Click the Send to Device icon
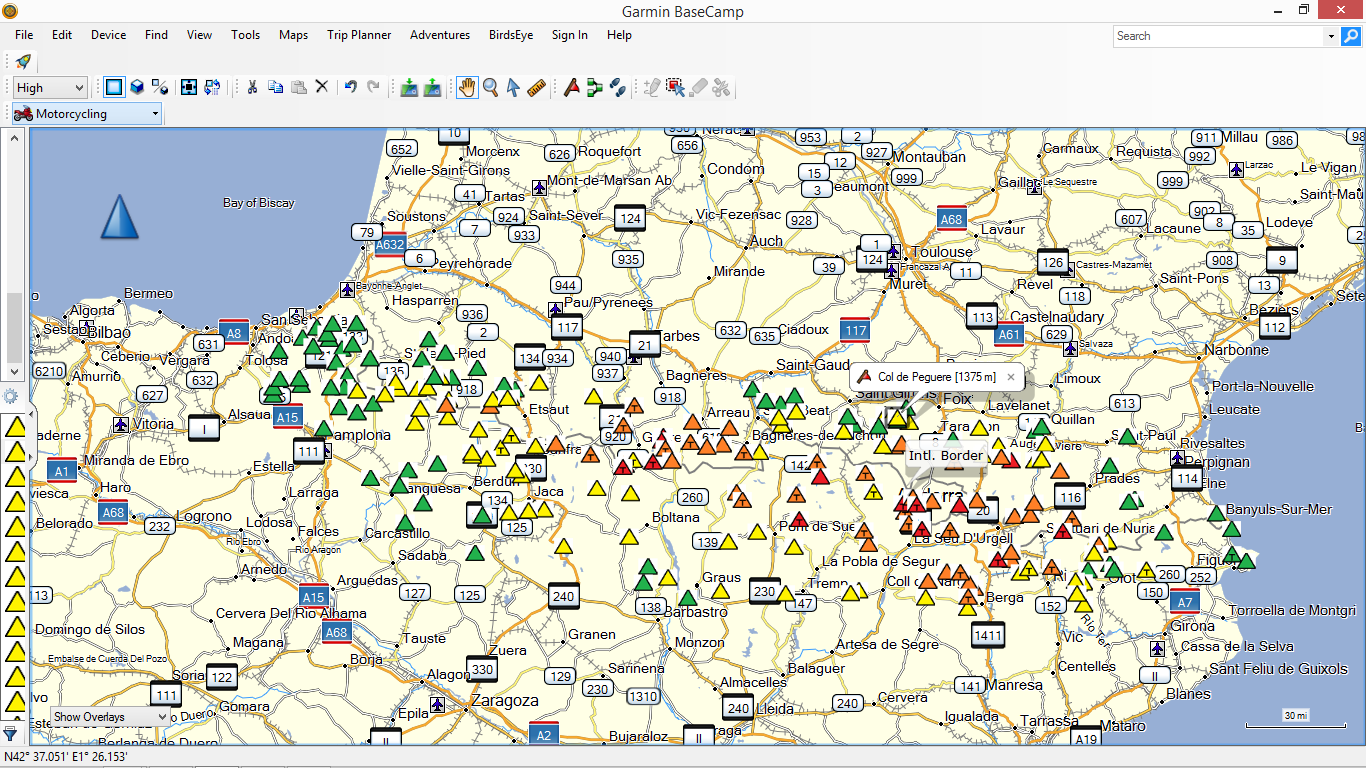 432,87
